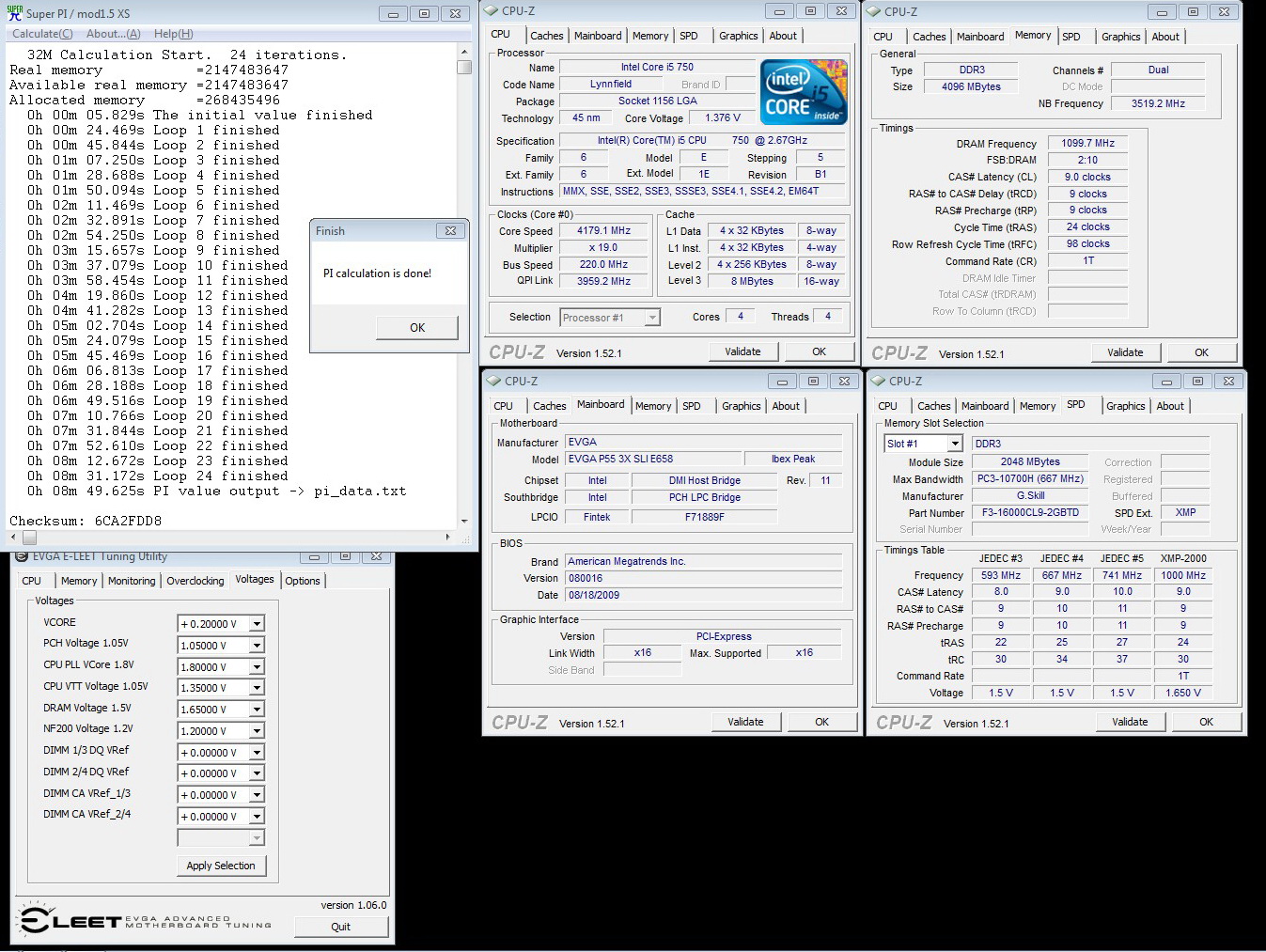
Task: Click title icon of CPU-Z window showing Motherboard info
Action: [494, 381]
